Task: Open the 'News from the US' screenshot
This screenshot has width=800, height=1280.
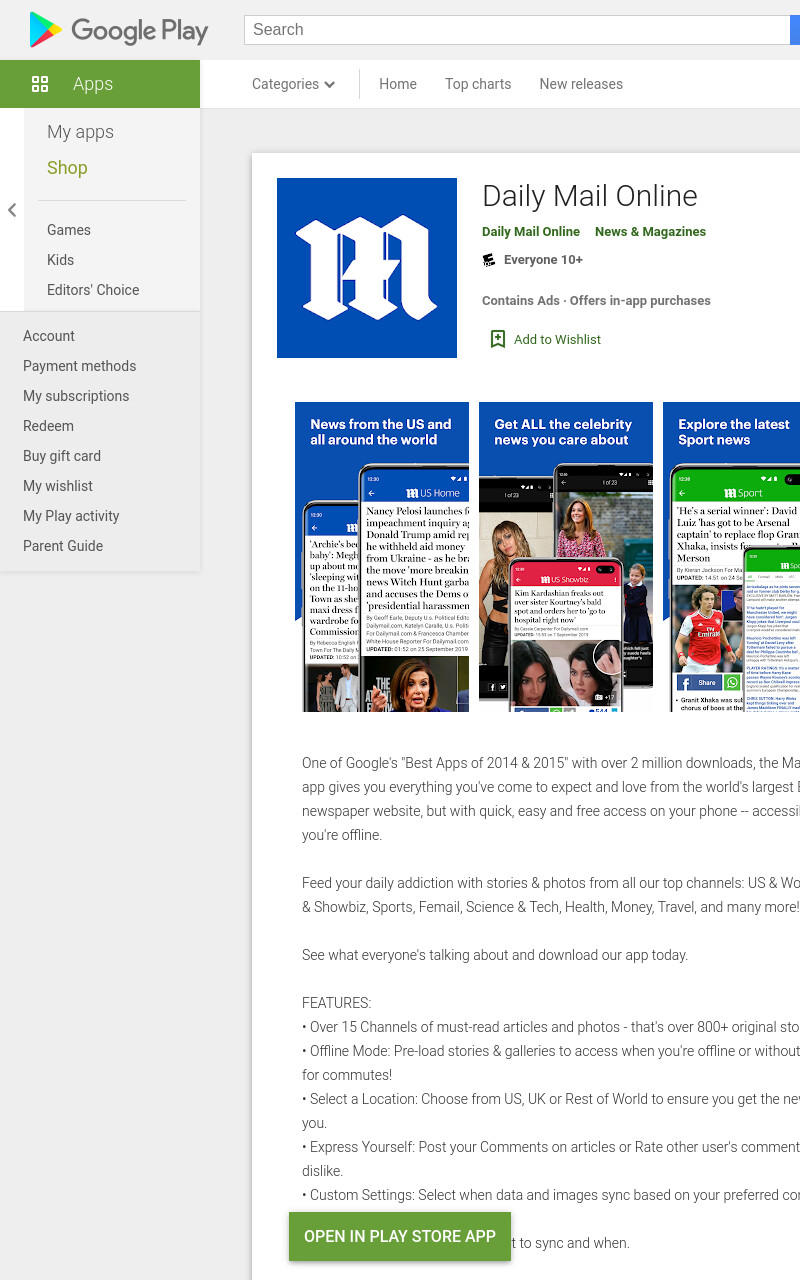Action: click(382, 557)
